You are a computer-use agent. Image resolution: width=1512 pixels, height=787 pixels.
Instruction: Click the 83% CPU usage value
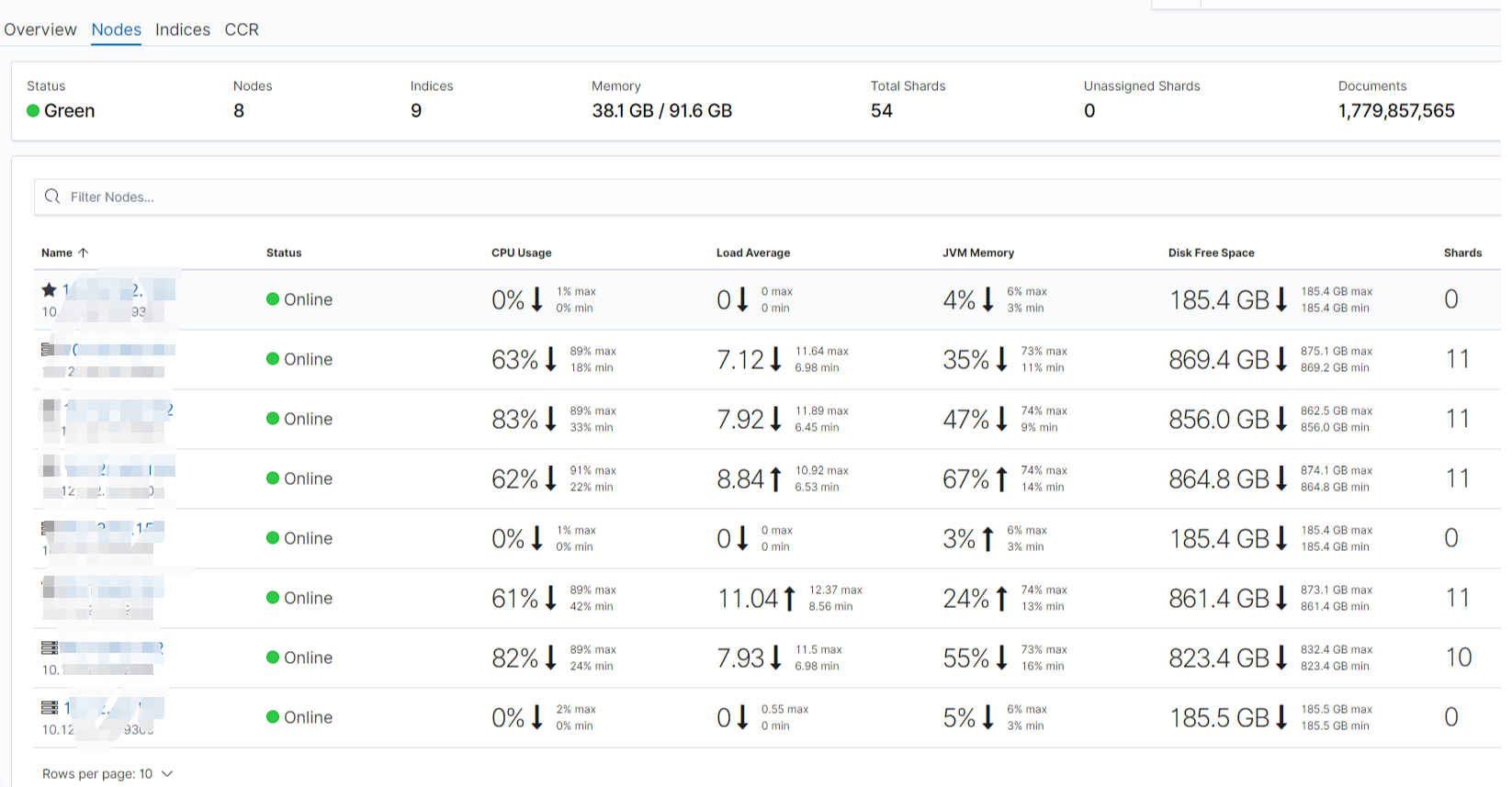515,419
